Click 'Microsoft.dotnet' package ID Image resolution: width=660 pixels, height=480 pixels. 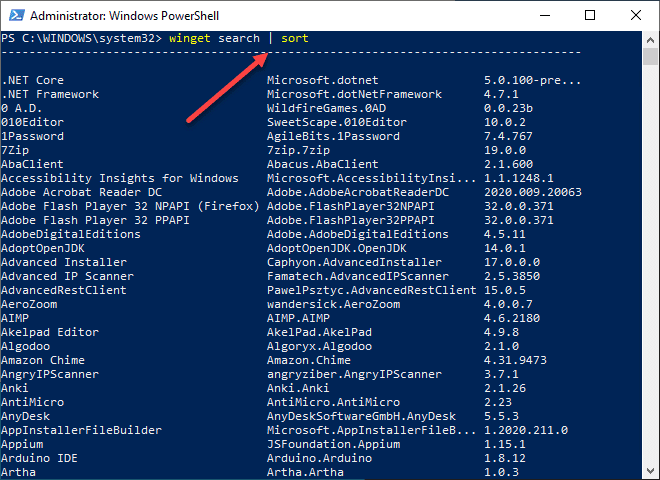[x=322, y=80]
